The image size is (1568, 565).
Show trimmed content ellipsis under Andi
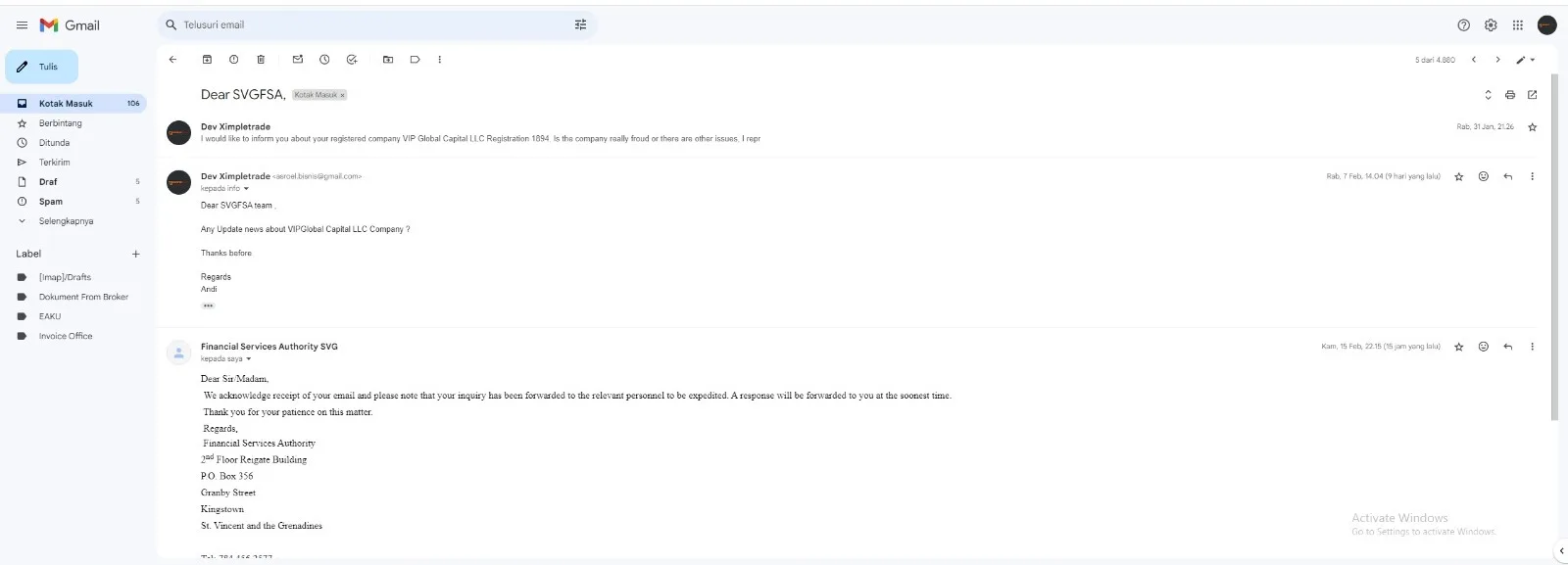[208, 306]
